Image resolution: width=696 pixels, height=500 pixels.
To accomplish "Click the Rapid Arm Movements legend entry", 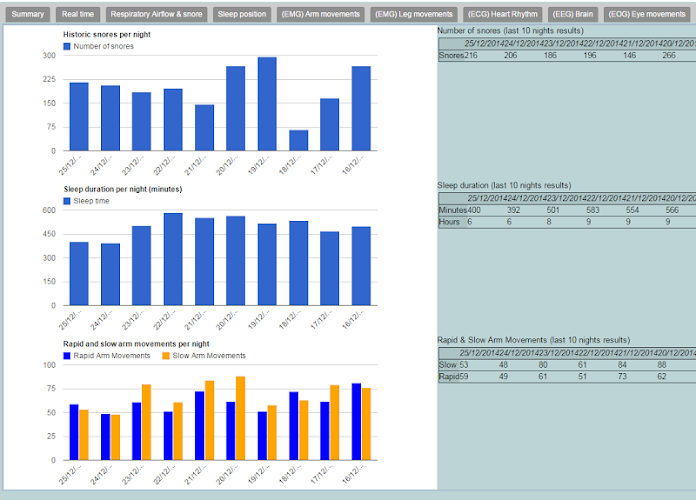I will (107, 356).
